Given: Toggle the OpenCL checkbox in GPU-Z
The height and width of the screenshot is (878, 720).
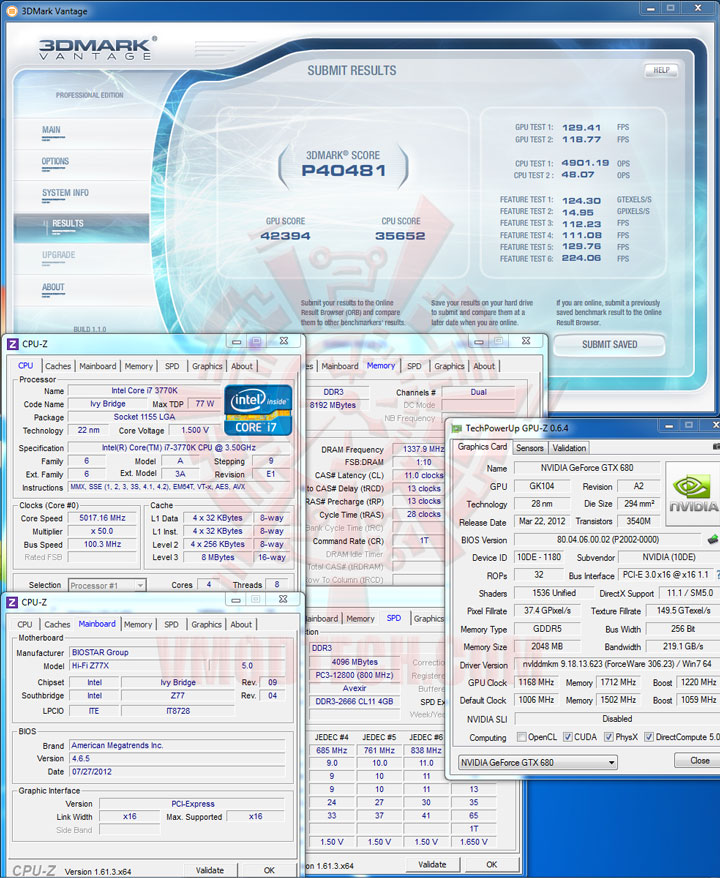Looking at the screenshot, I should [521, 736].
